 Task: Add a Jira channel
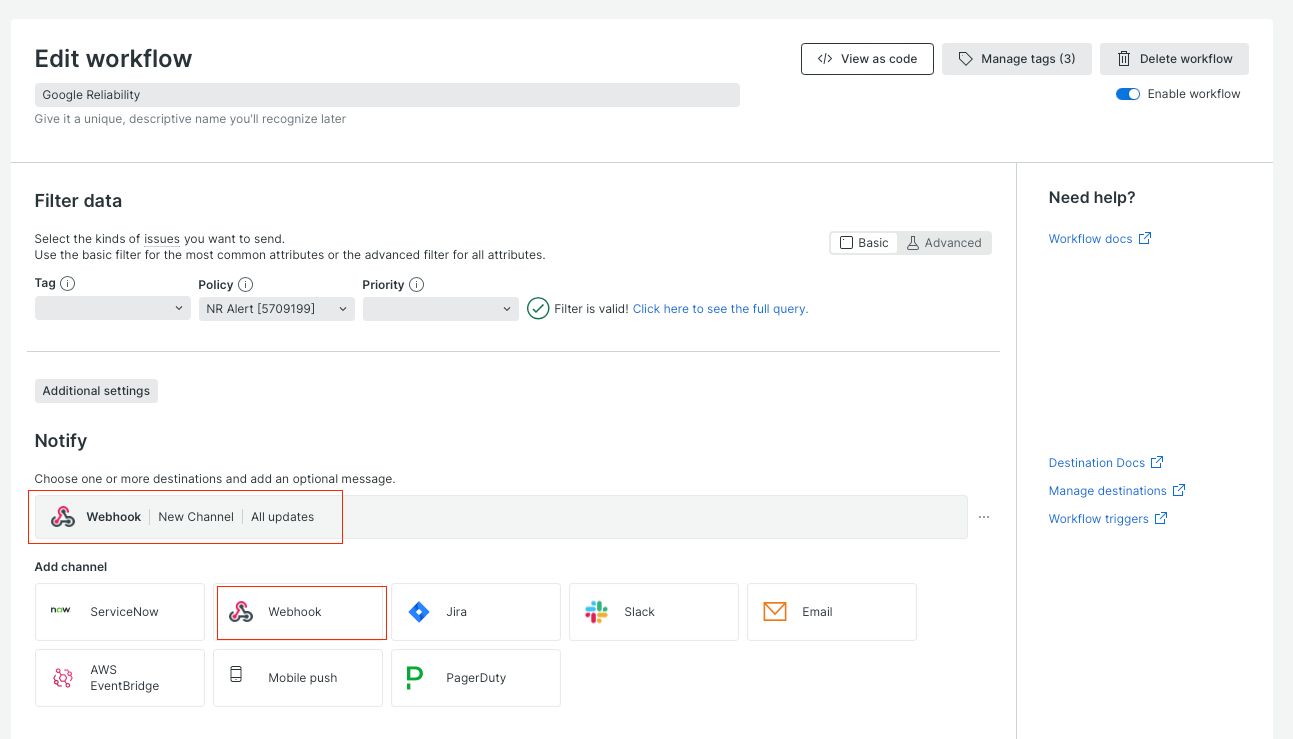pyautogui.click(x=476, y=612)
